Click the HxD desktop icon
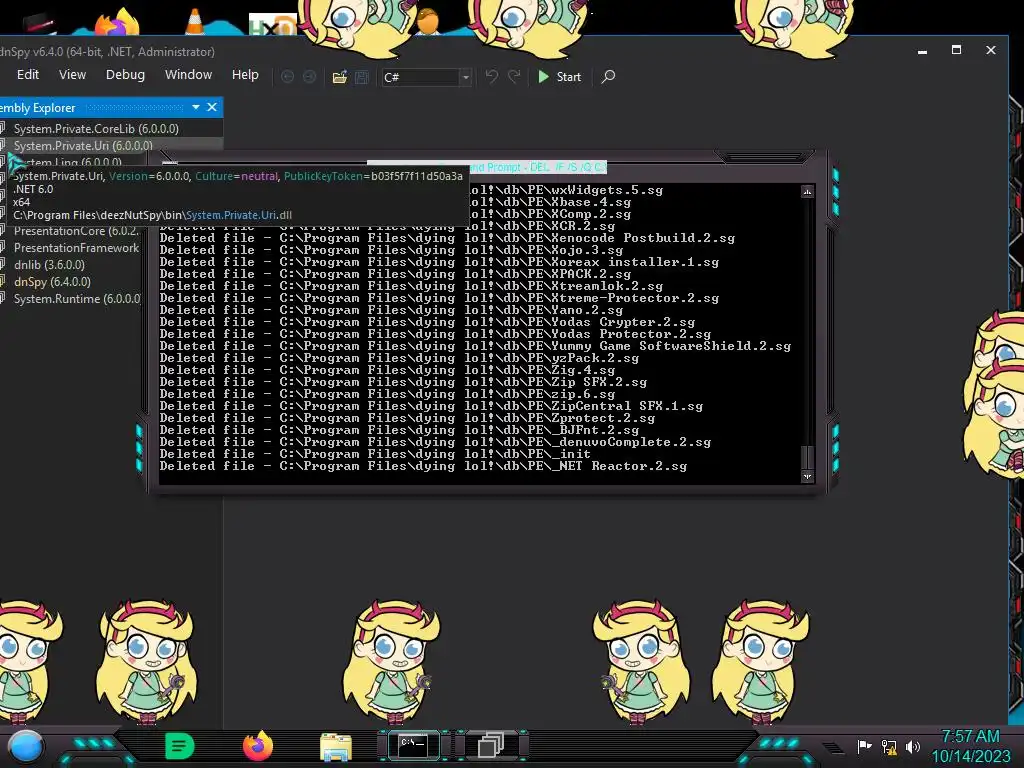 (x=273, y=25)
